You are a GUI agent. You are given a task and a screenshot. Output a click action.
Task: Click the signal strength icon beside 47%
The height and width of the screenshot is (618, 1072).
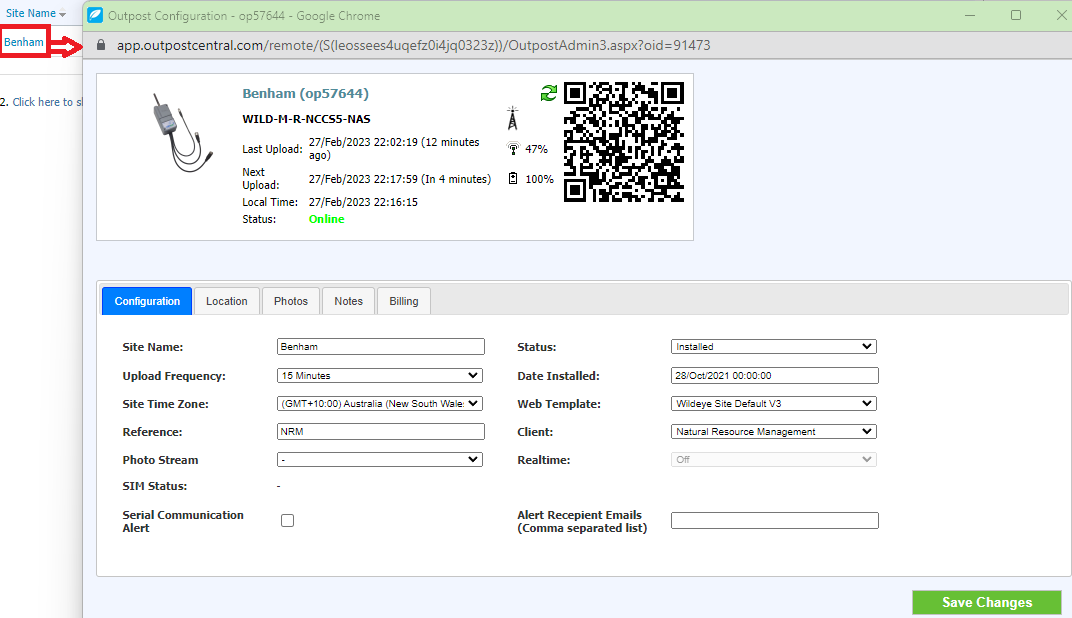513,149
